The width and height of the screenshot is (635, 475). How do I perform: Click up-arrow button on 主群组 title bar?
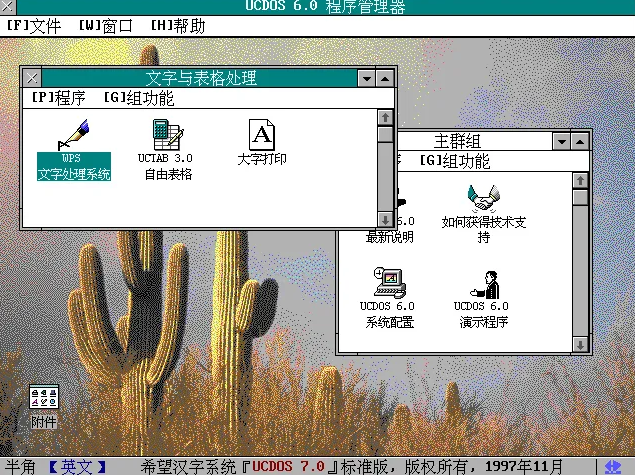click(580, 141)
